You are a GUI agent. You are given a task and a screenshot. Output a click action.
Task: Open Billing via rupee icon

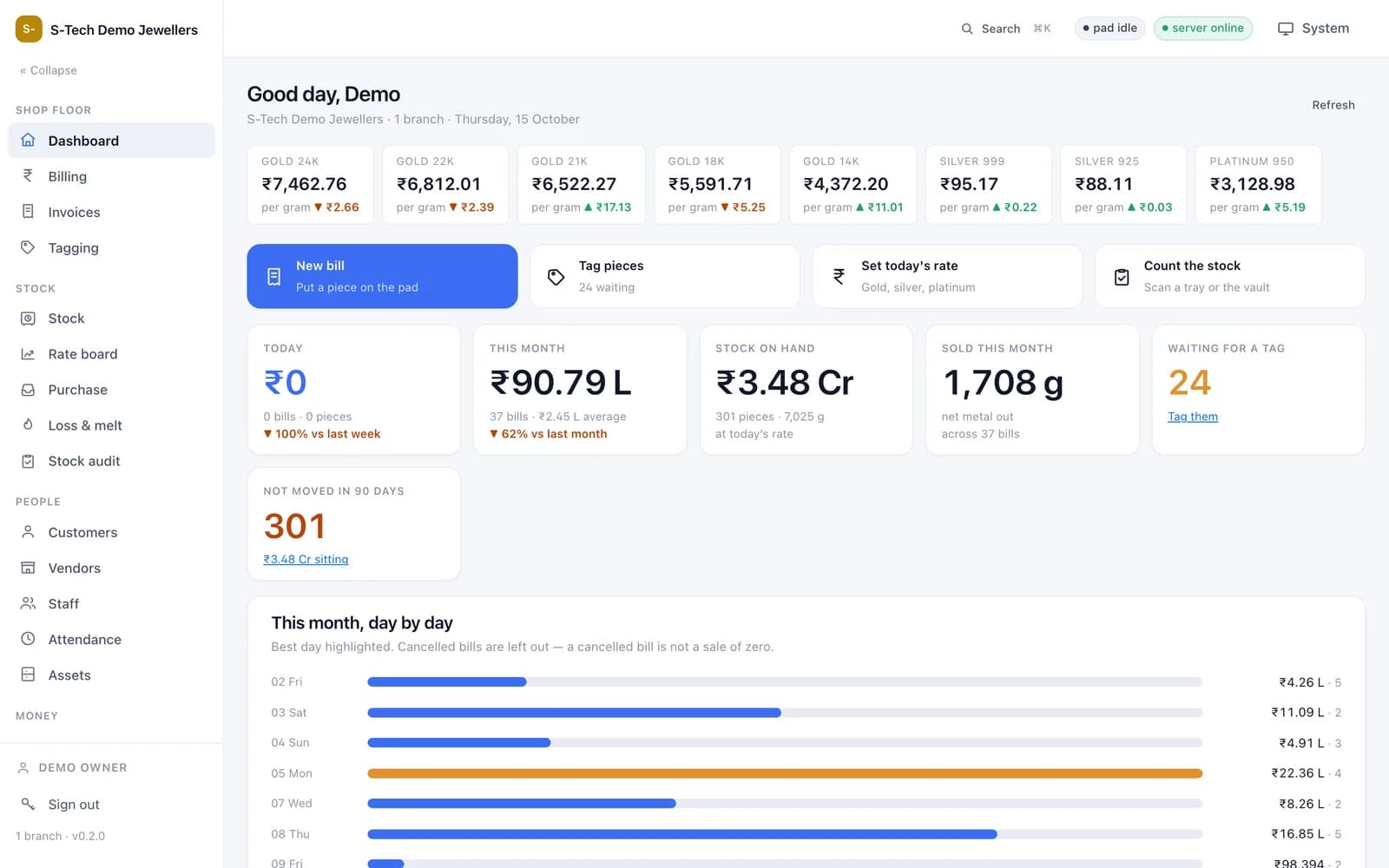[x=28, y=176]
